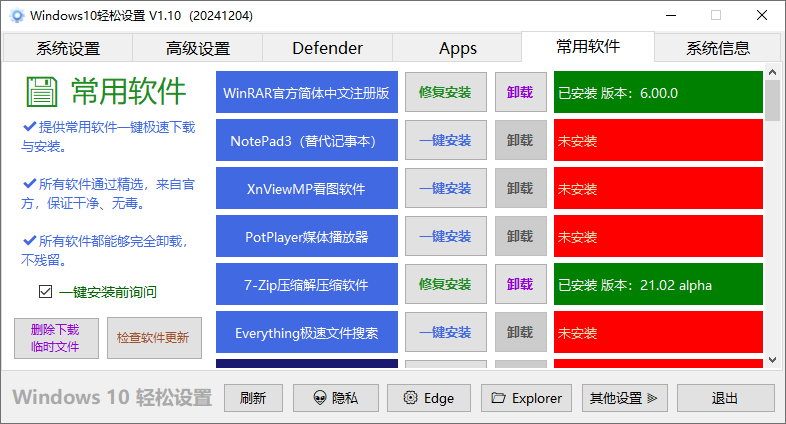786x424 pixels.
Task: Click the 退出 button
Action: tap(725, 398)
